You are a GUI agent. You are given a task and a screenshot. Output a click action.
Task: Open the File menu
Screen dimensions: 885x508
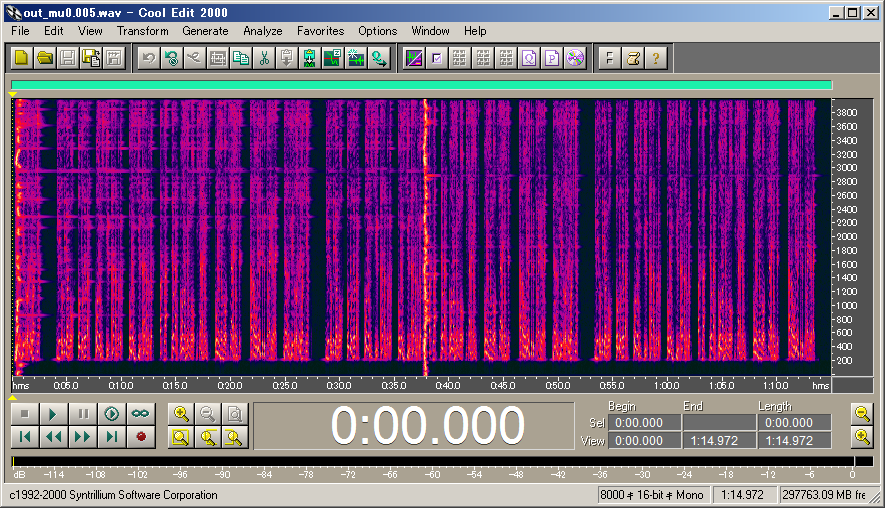pos(20,31)
